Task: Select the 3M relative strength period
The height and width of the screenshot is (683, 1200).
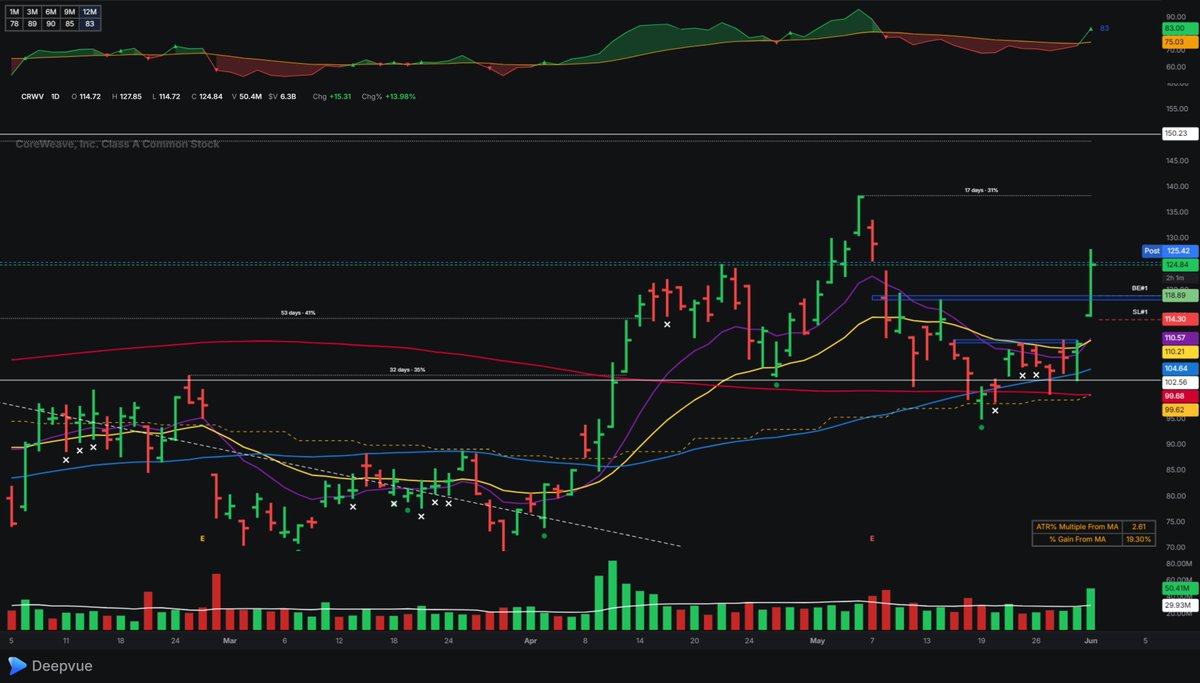Action: coord(33,12)
